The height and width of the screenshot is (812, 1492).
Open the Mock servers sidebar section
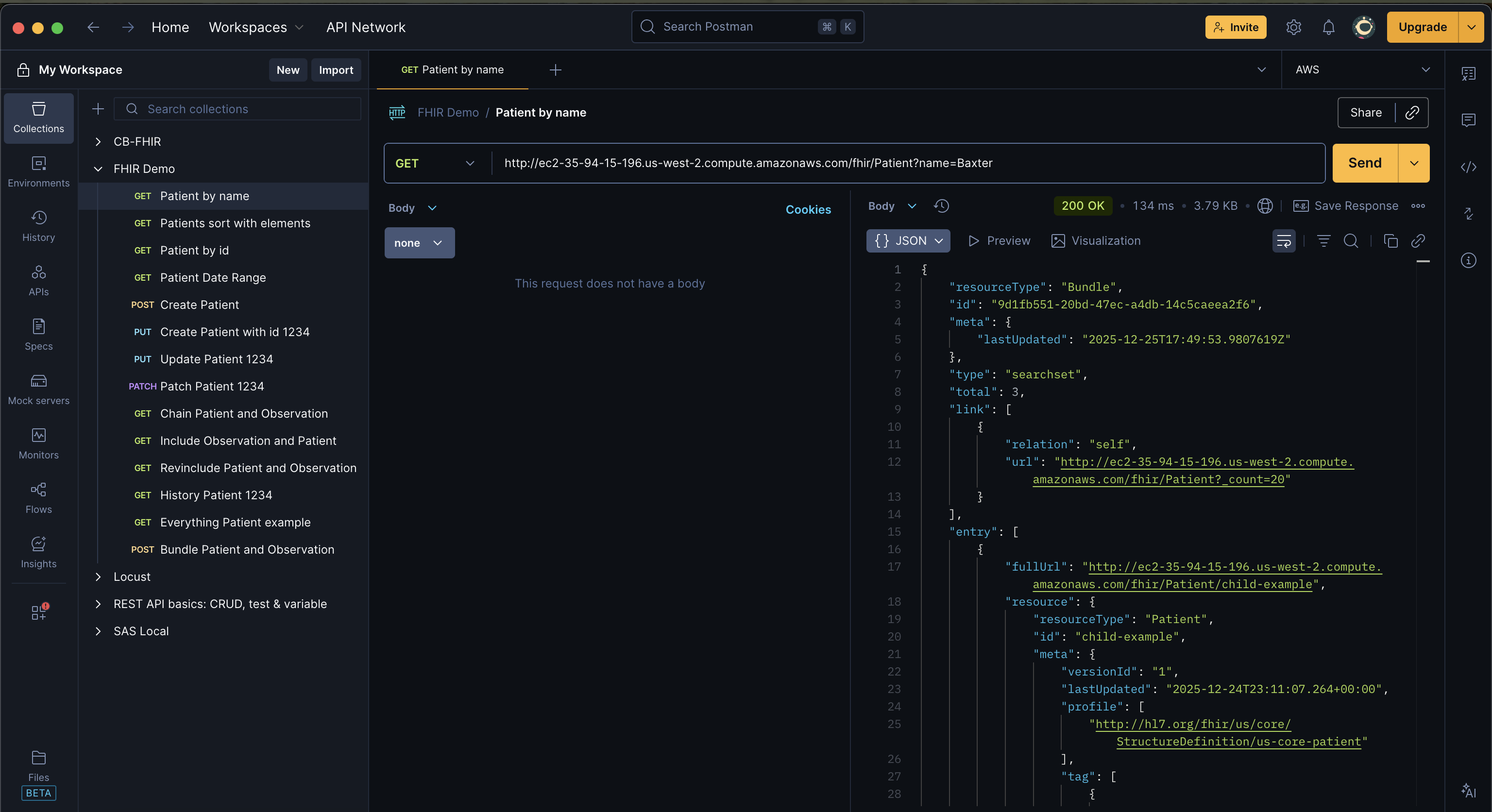coord(38,389)
